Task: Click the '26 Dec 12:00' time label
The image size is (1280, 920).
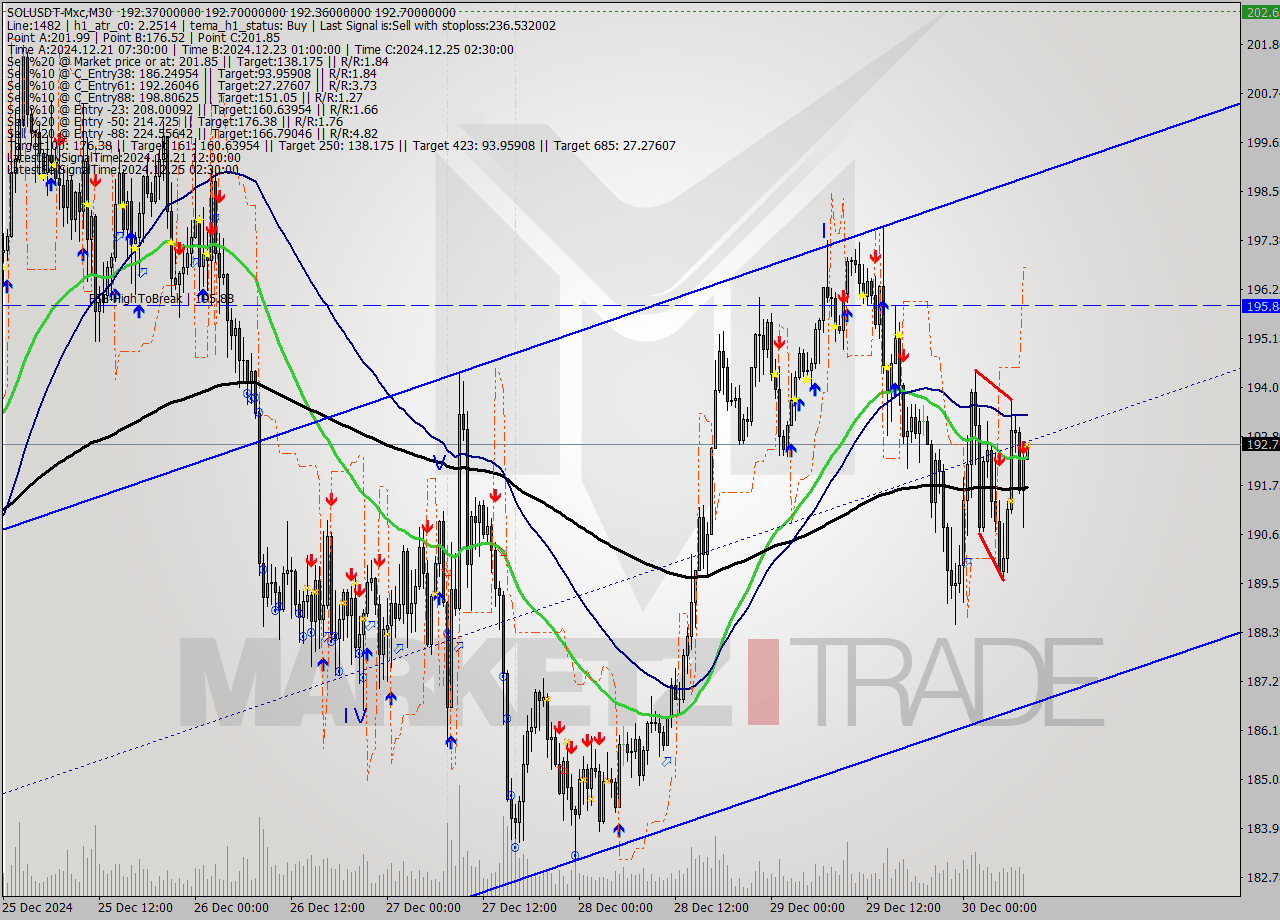Action: click(329, 908)
